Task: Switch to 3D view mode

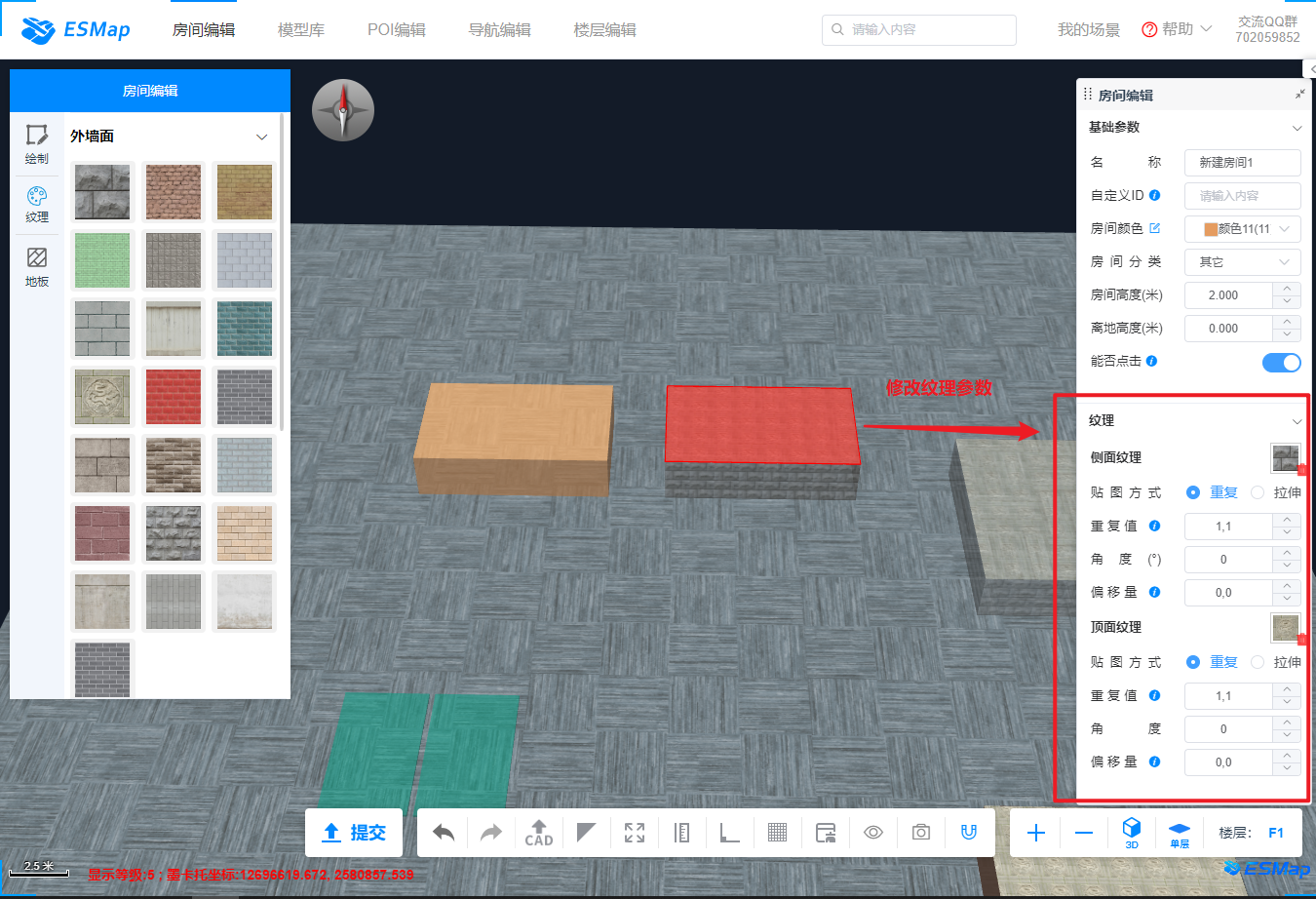Action: point(1131,833)
